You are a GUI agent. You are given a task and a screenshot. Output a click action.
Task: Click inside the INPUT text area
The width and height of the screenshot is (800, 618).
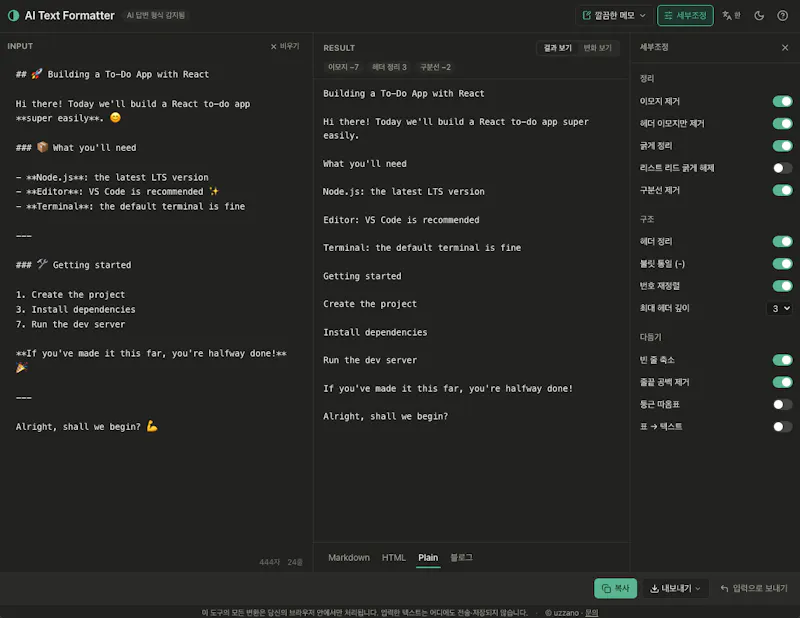point(156,306)
